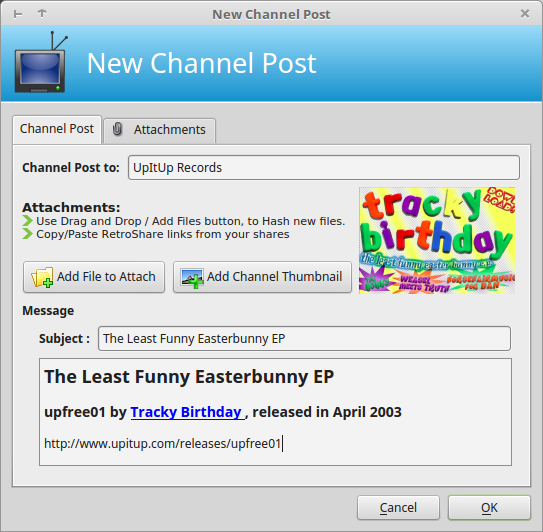Screen dimensions: 543x532
Task: Click 'released in April 2003' text
Action: coord(327,412)
